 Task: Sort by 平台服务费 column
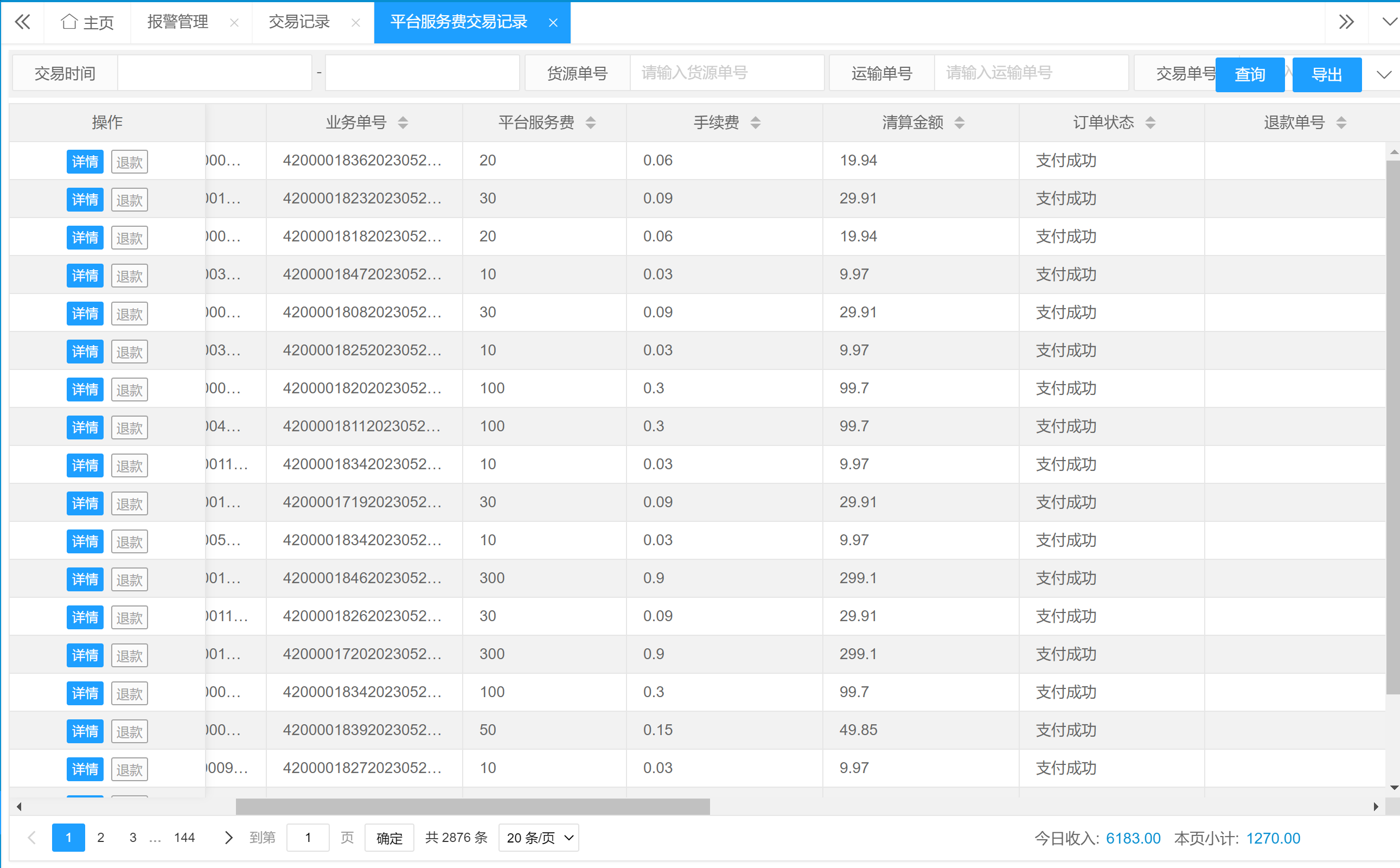[591, 122]
